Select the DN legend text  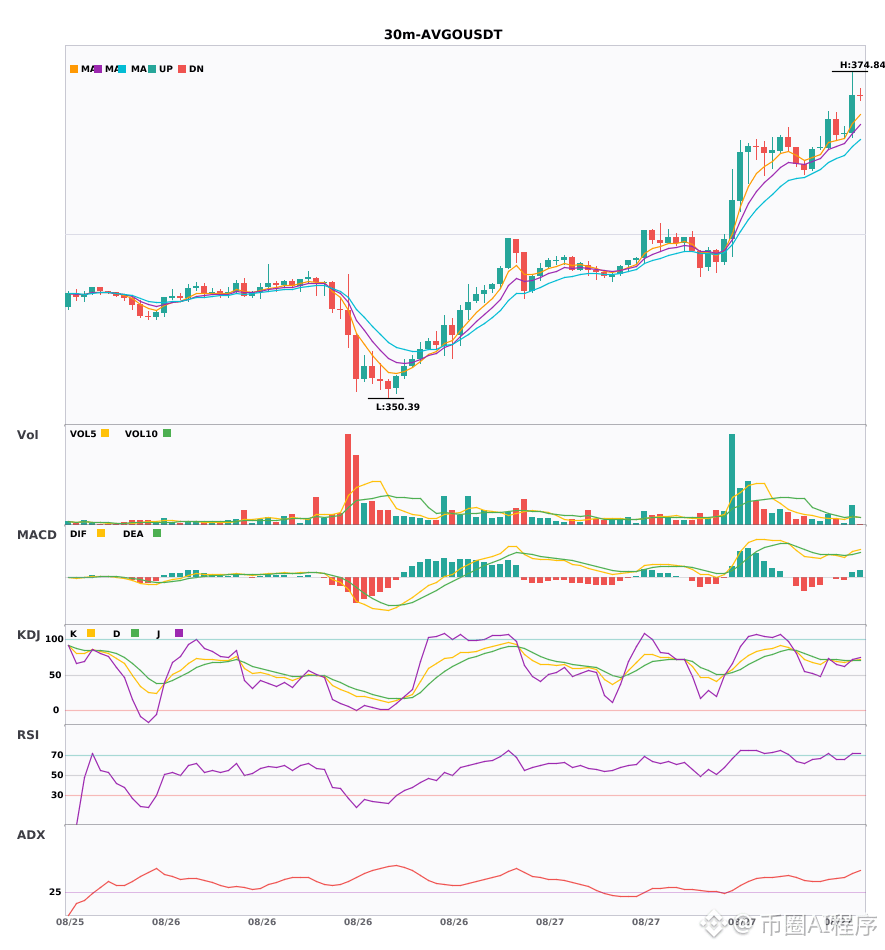tap(196, 69)
